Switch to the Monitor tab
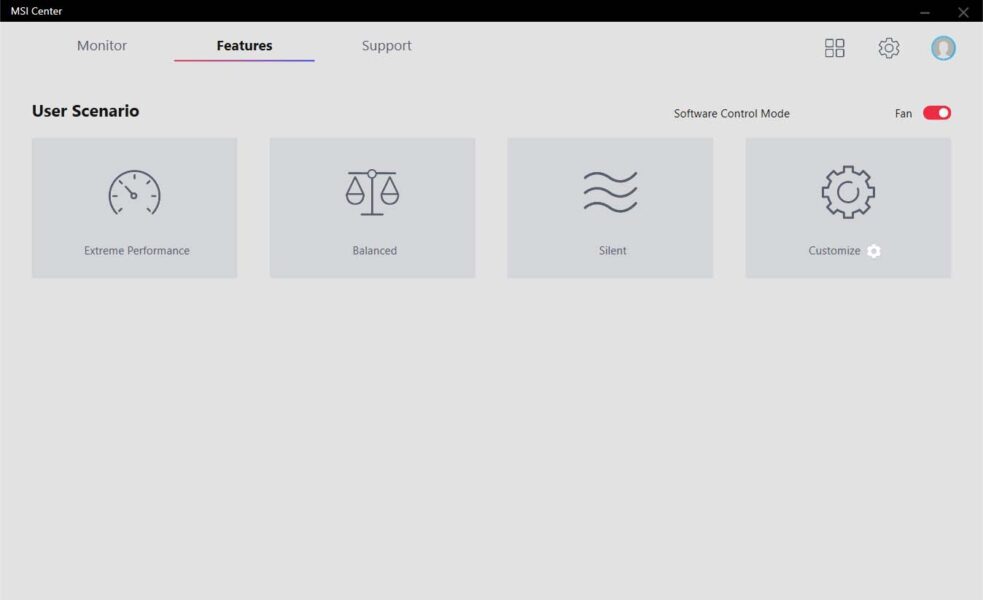This screenshot has width=983, height=600. (102, 46)
